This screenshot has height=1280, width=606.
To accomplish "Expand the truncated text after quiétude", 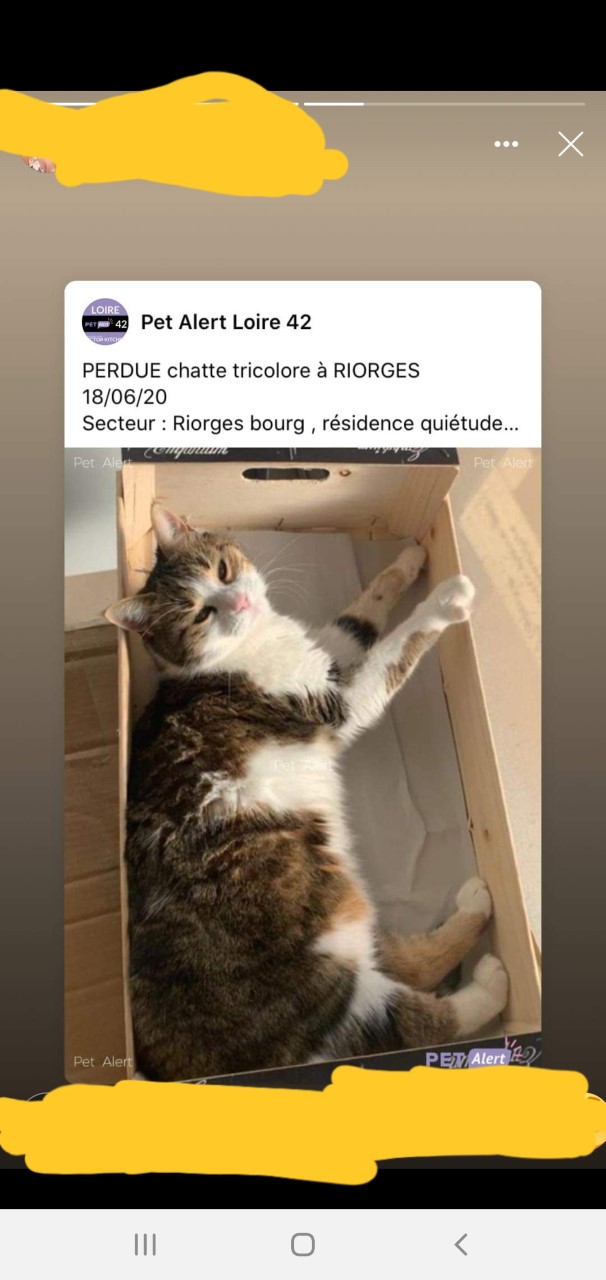I will tap(512, 424).
